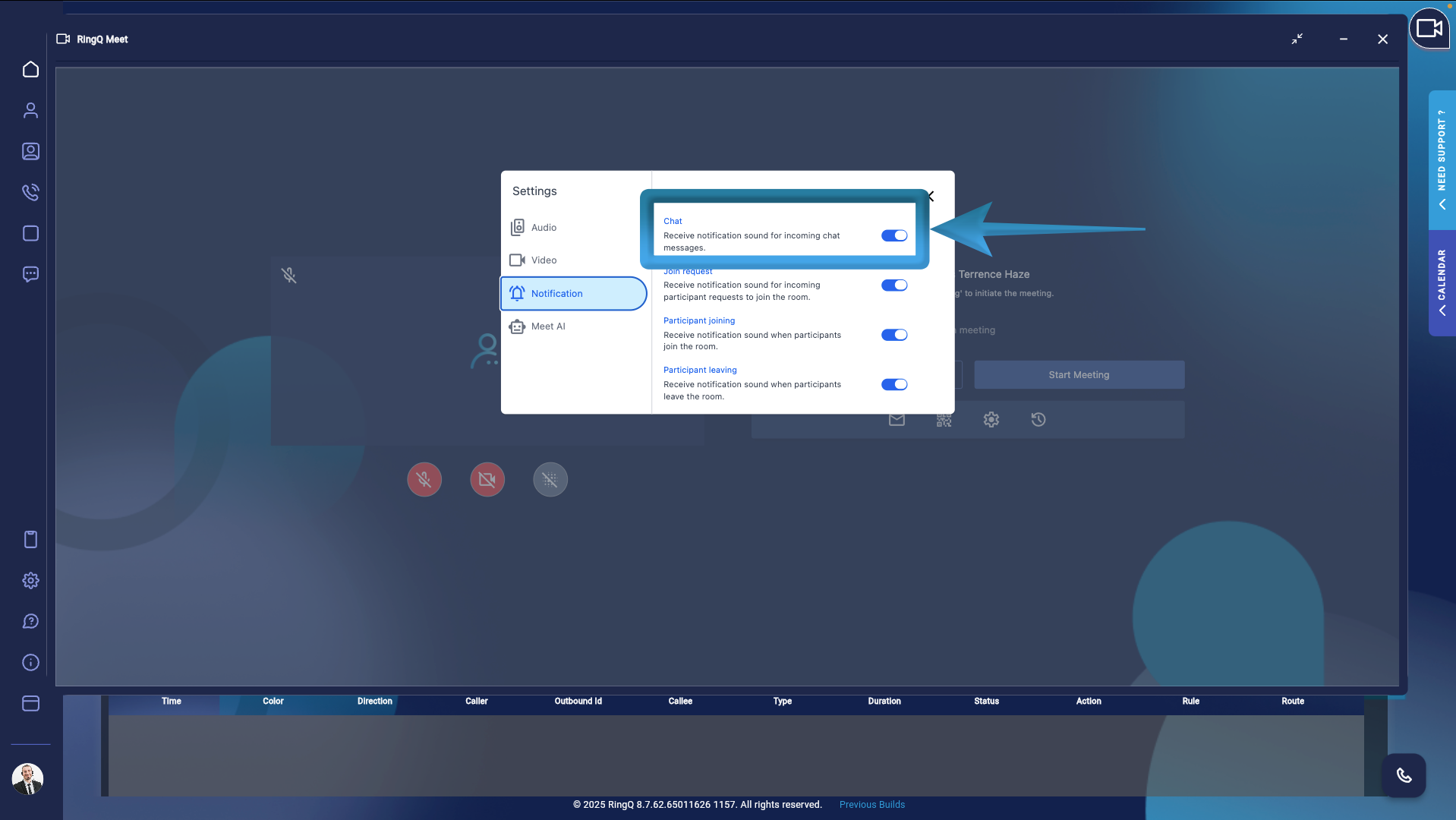Unmute the red microphone button
Screen dimensions: 1456x820
424,479
